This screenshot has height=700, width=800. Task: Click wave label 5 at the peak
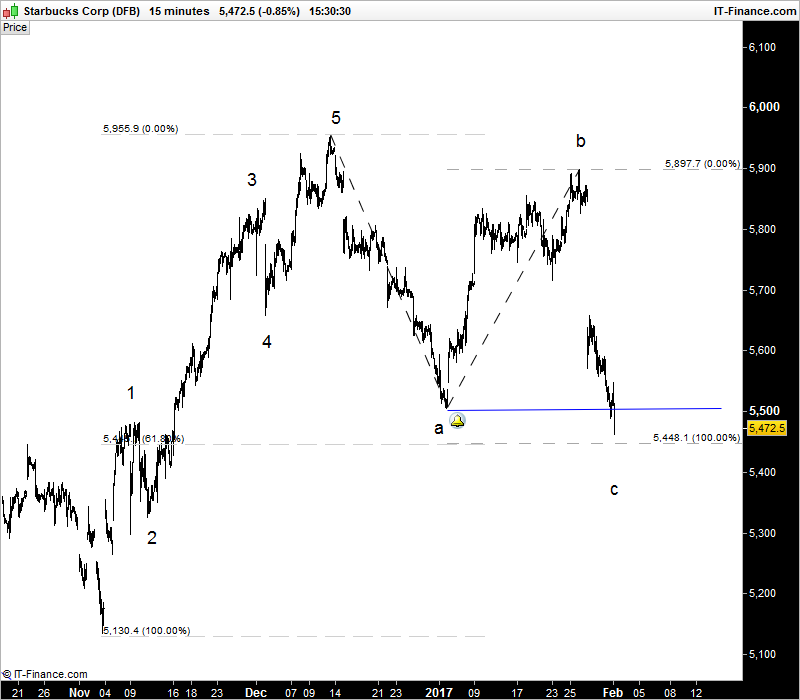pyautogui.click(x=335, y=118)
